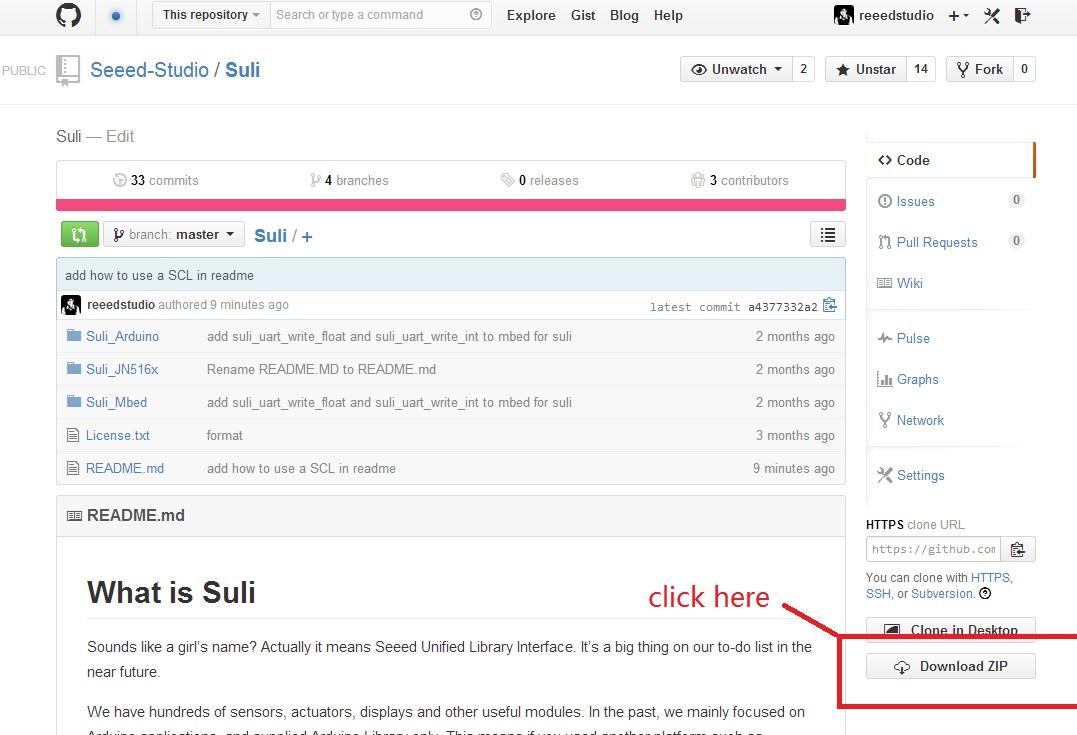
Task: View the 3 contributors page
Action: (740, 180)
